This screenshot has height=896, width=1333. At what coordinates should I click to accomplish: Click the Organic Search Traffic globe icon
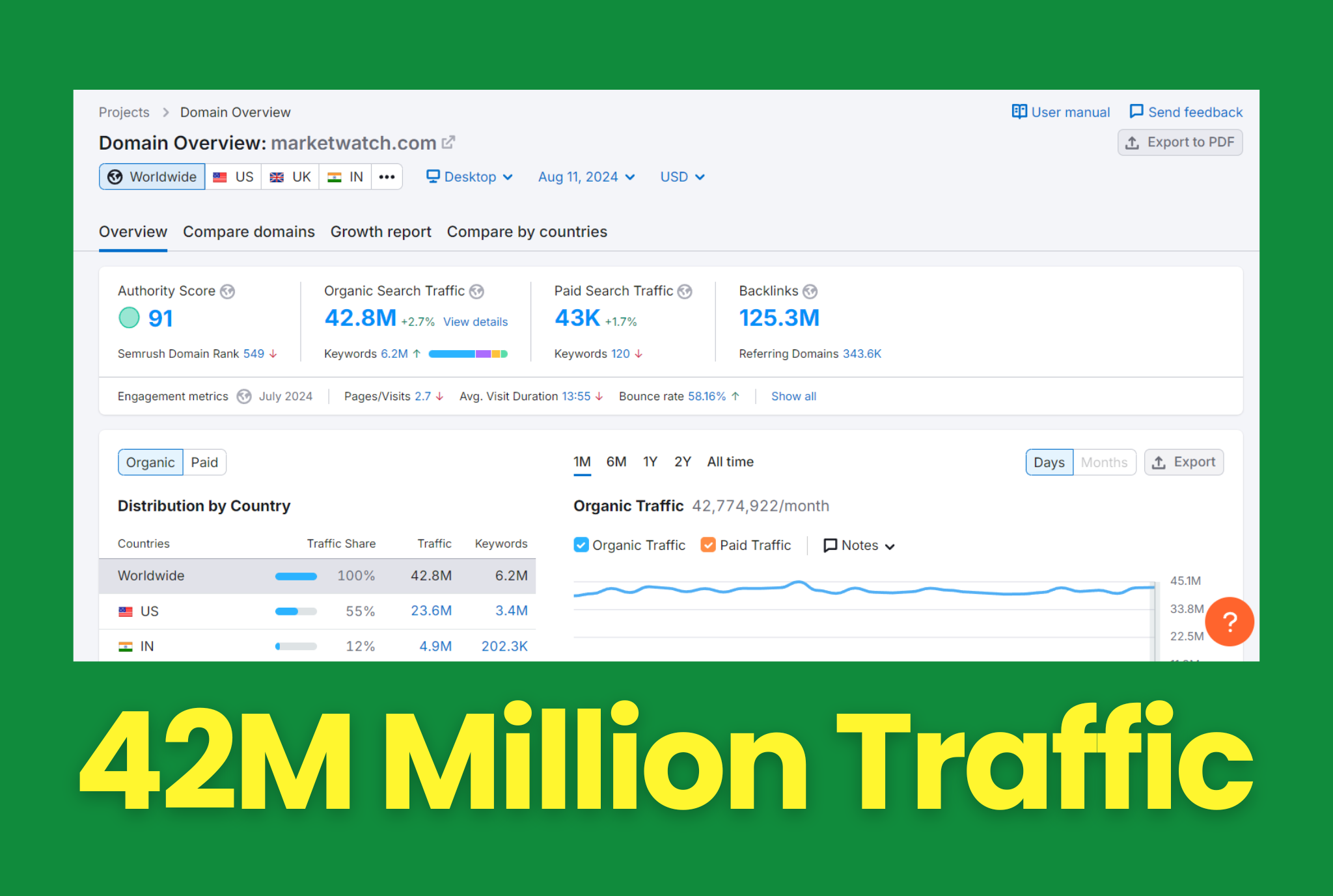[477, 292]
